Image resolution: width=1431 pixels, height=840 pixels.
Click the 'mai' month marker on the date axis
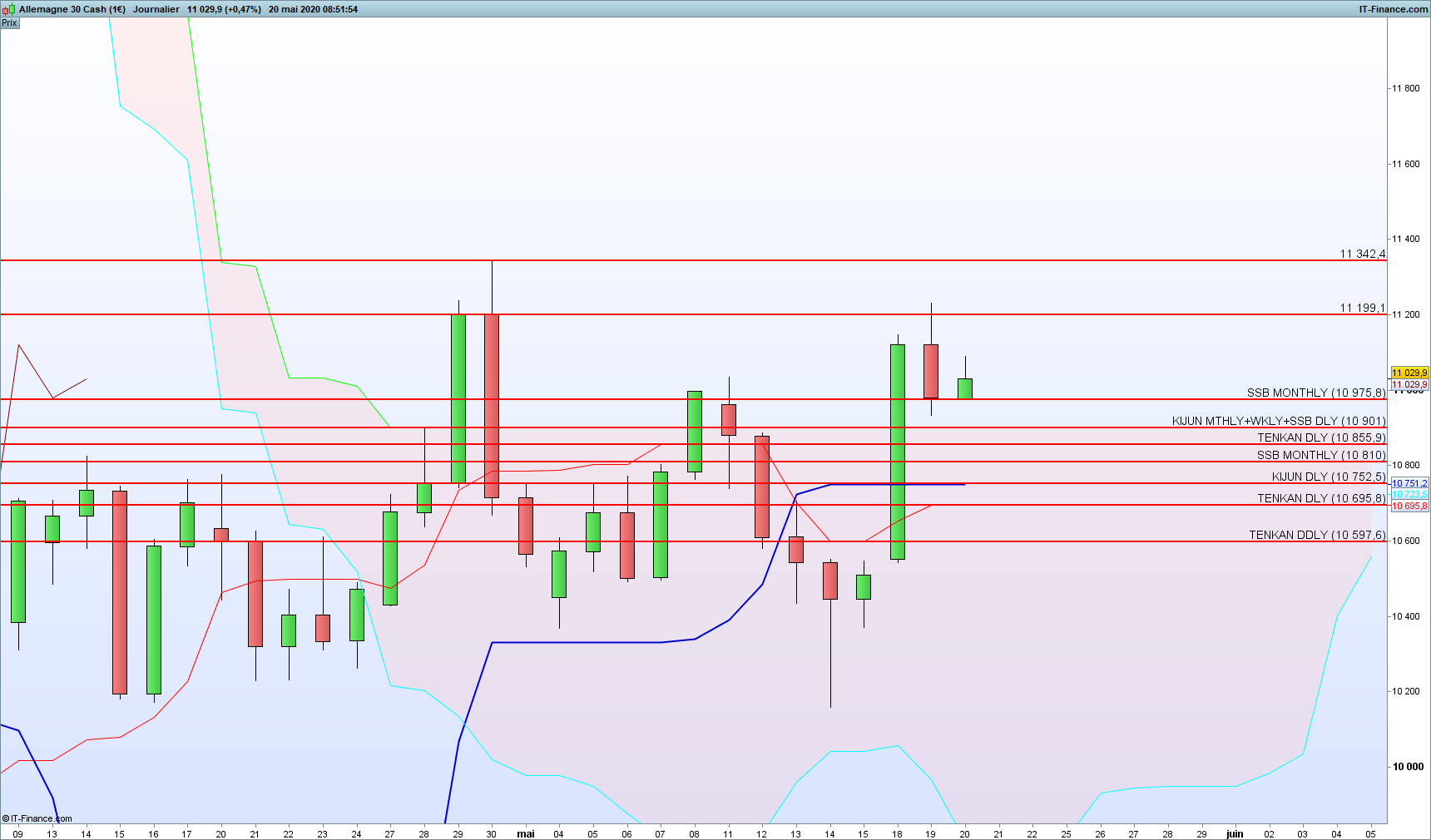526,833
